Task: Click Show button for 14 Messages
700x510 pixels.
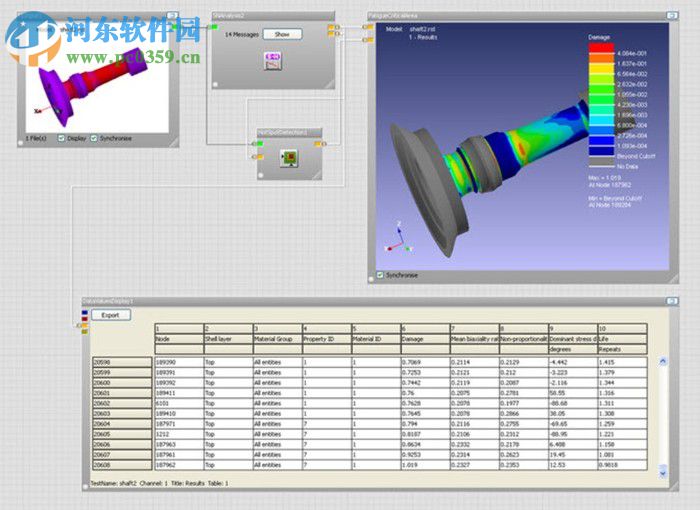Action: click(x=282, y=34)
